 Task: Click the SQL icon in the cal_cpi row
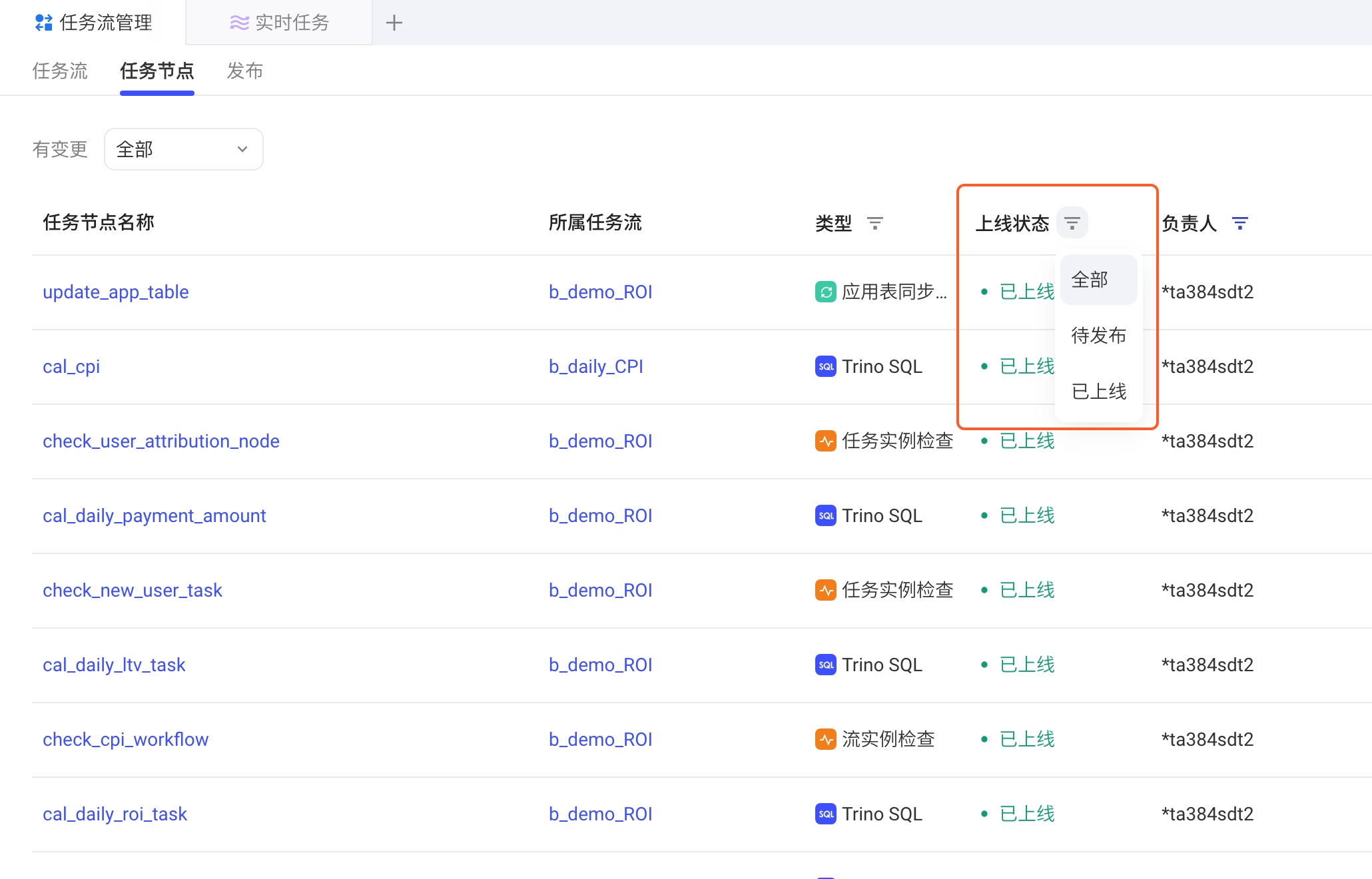pyautogui.click(x=826, y=366)
